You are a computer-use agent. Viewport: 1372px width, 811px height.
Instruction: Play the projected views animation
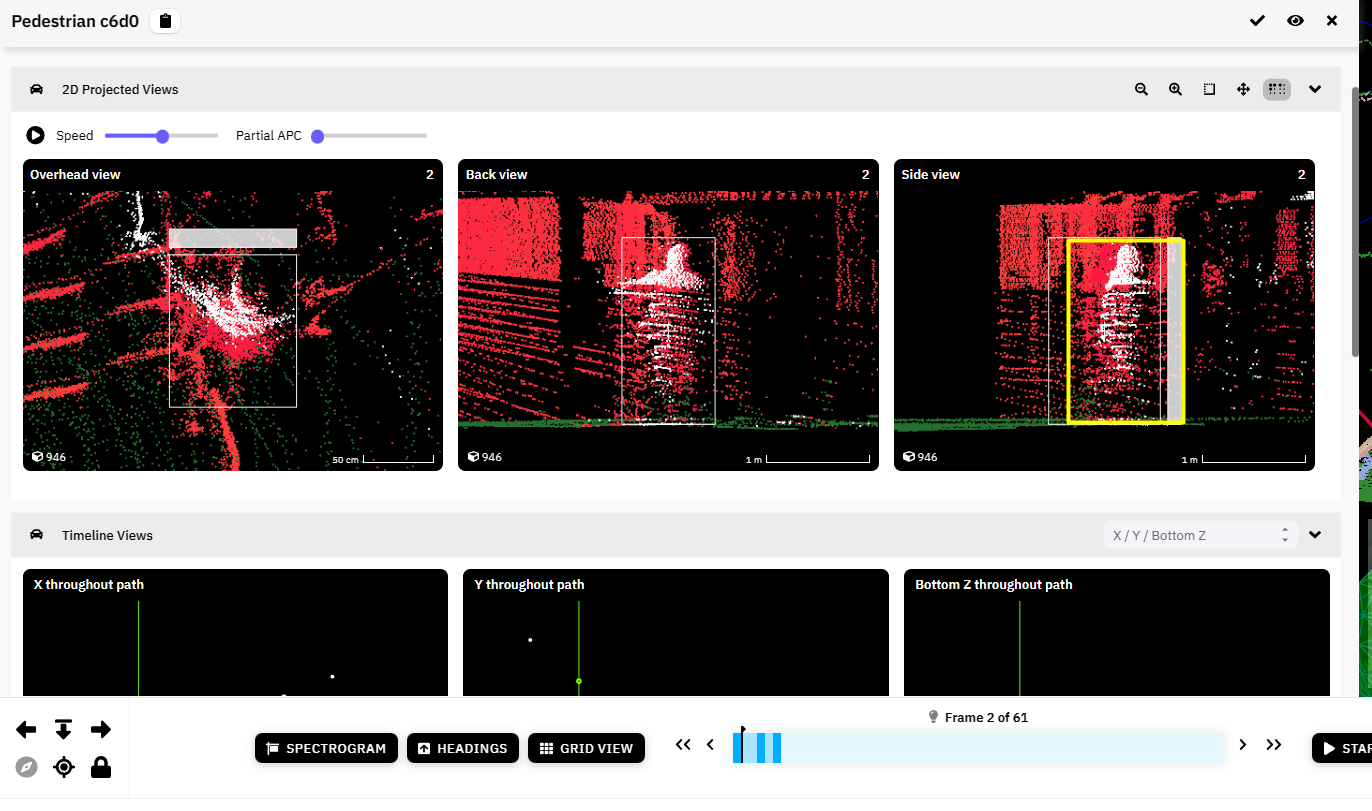tap(35, 135)
